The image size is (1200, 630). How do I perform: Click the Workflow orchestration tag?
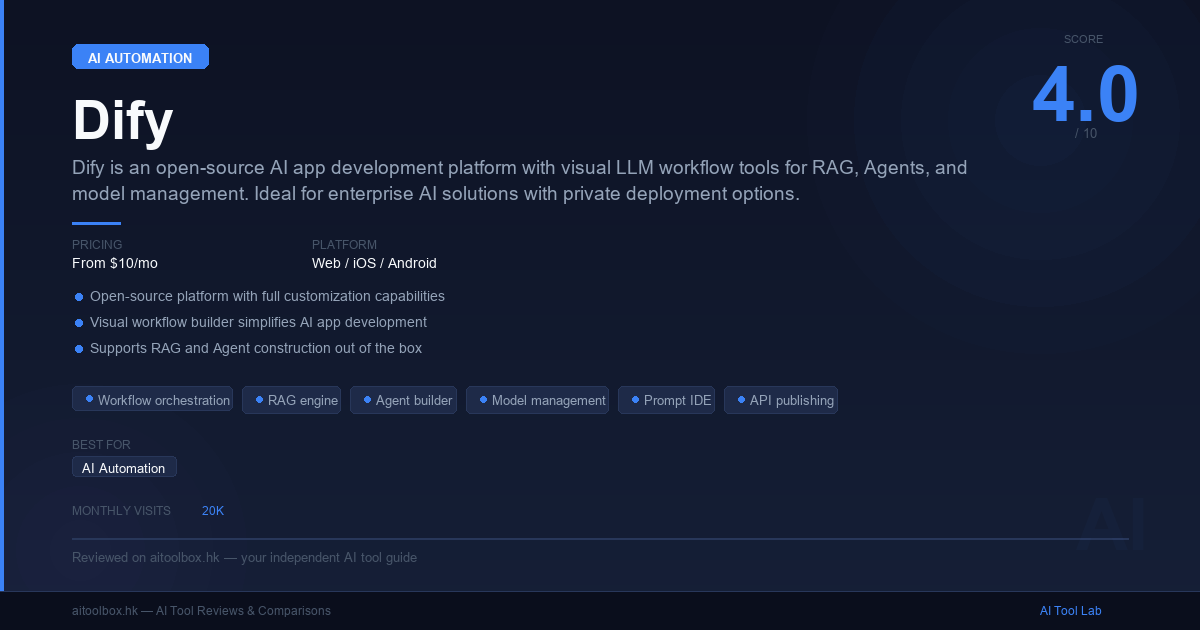tap(152, 400)
